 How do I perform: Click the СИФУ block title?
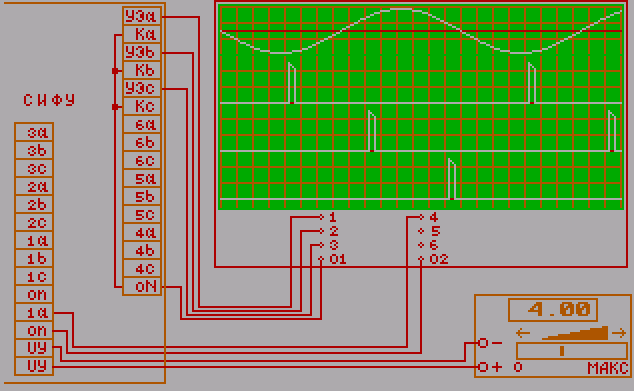[x=49, y=100]
